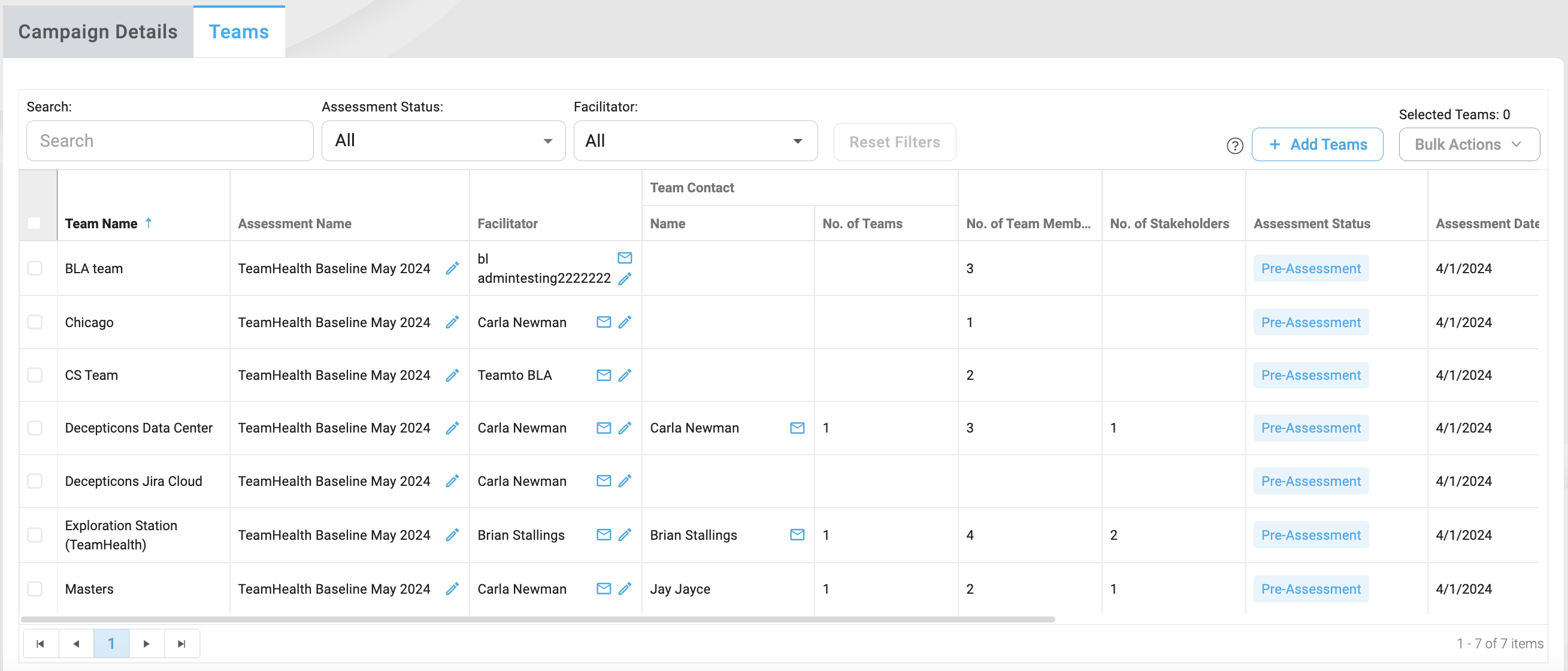Viewport: 1568px width, 671px height.
Task: Edit assessment name for Masters row
Action: (452, 589)
